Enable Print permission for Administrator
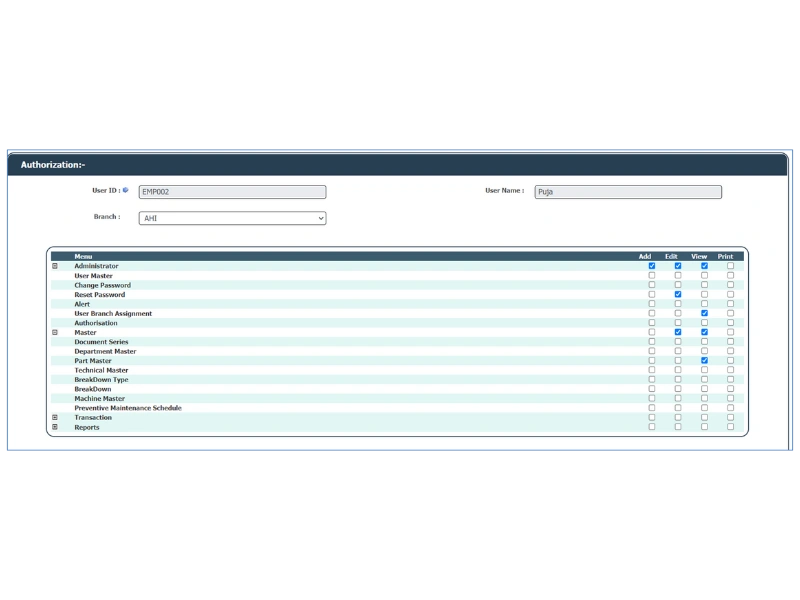 click(x=730, y=266)
